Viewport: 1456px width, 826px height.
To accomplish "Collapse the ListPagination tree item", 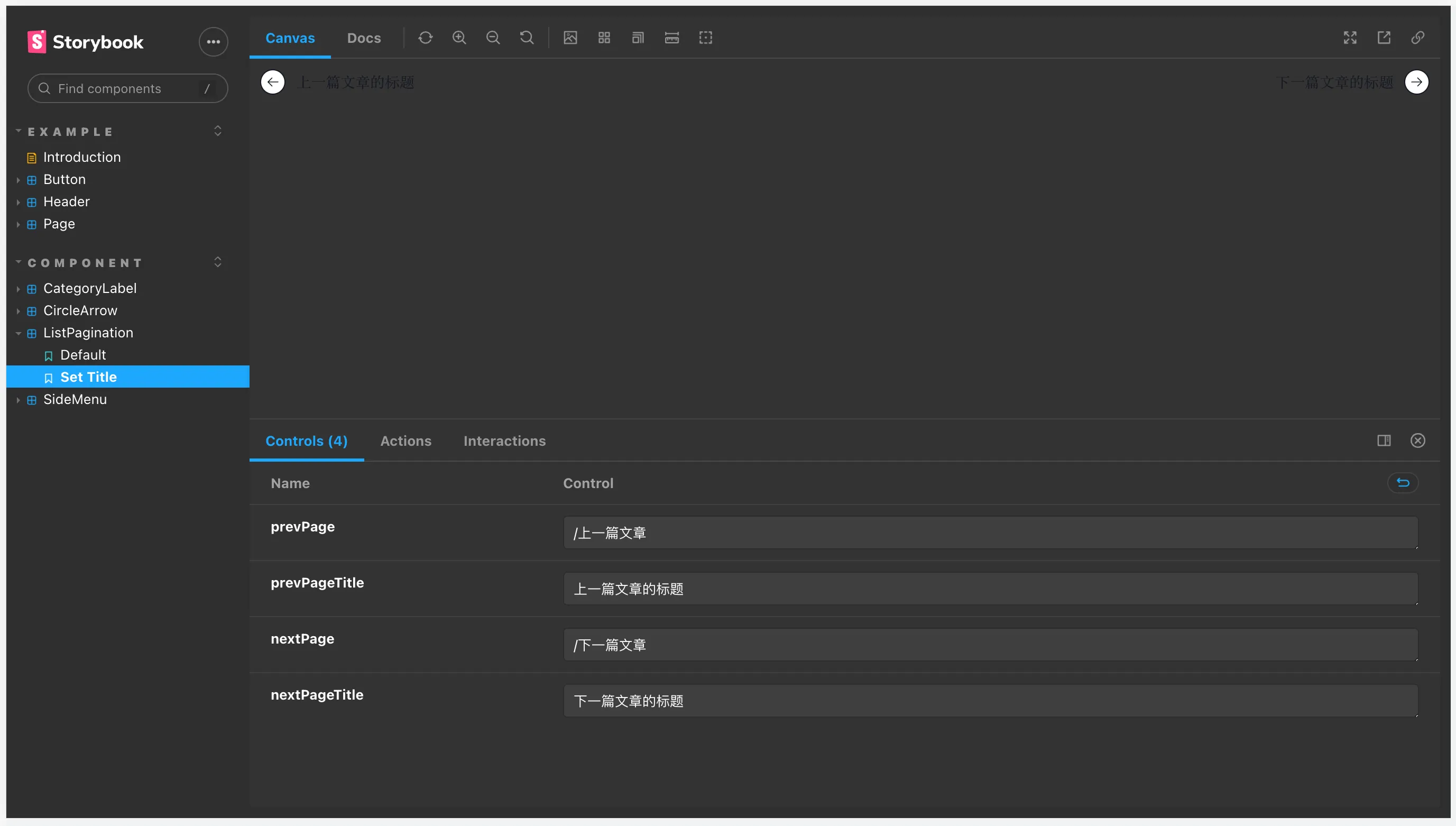I will tap(18, 333).
